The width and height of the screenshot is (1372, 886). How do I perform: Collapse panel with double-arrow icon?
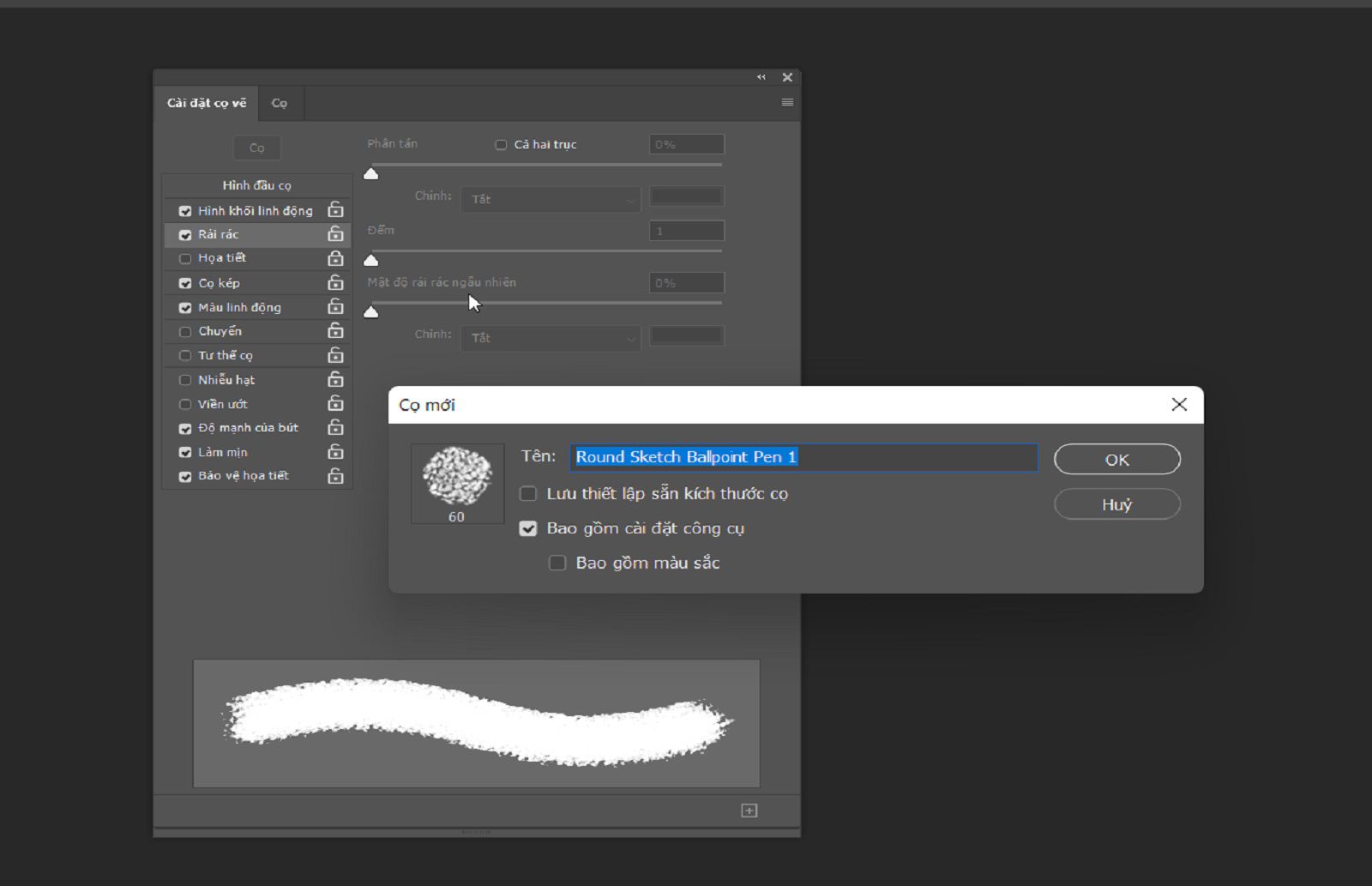tap(761, 77)
